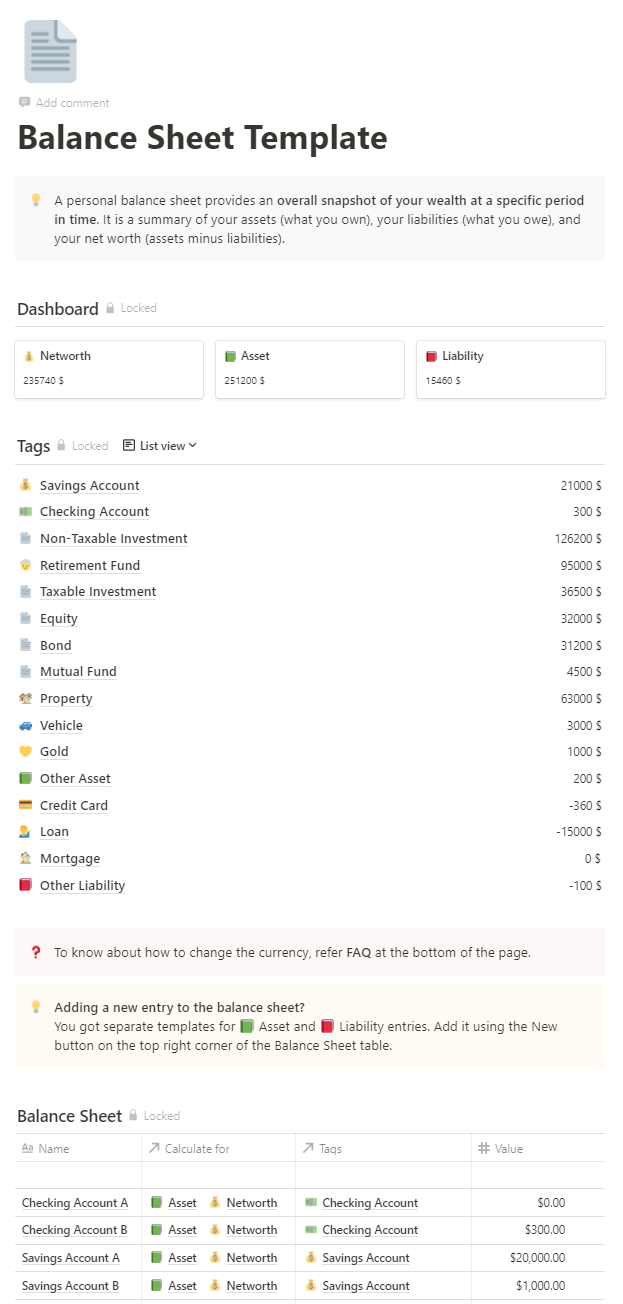The image size is (623, 1304).
Task: Open the List view dropdown
Action: (160, 446)
